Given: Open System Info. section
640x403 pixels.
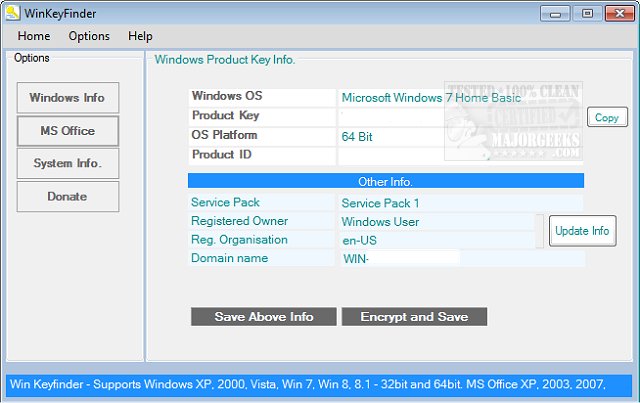Looking at the screenshot, I should coord(68,163).
